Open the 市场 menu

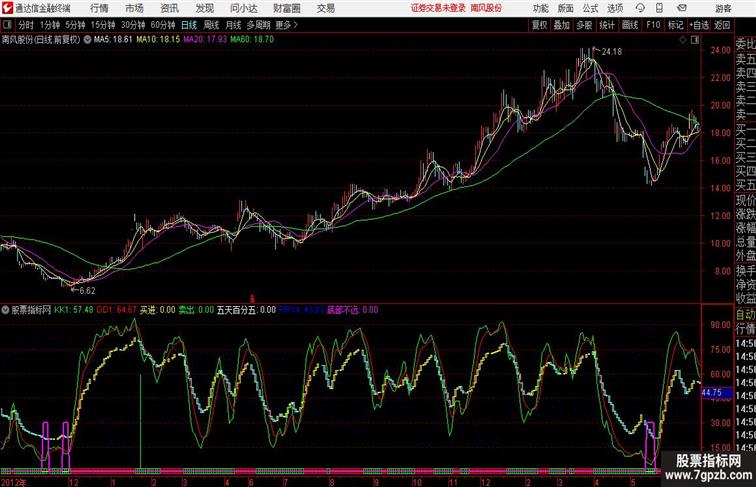pos(134,8)
